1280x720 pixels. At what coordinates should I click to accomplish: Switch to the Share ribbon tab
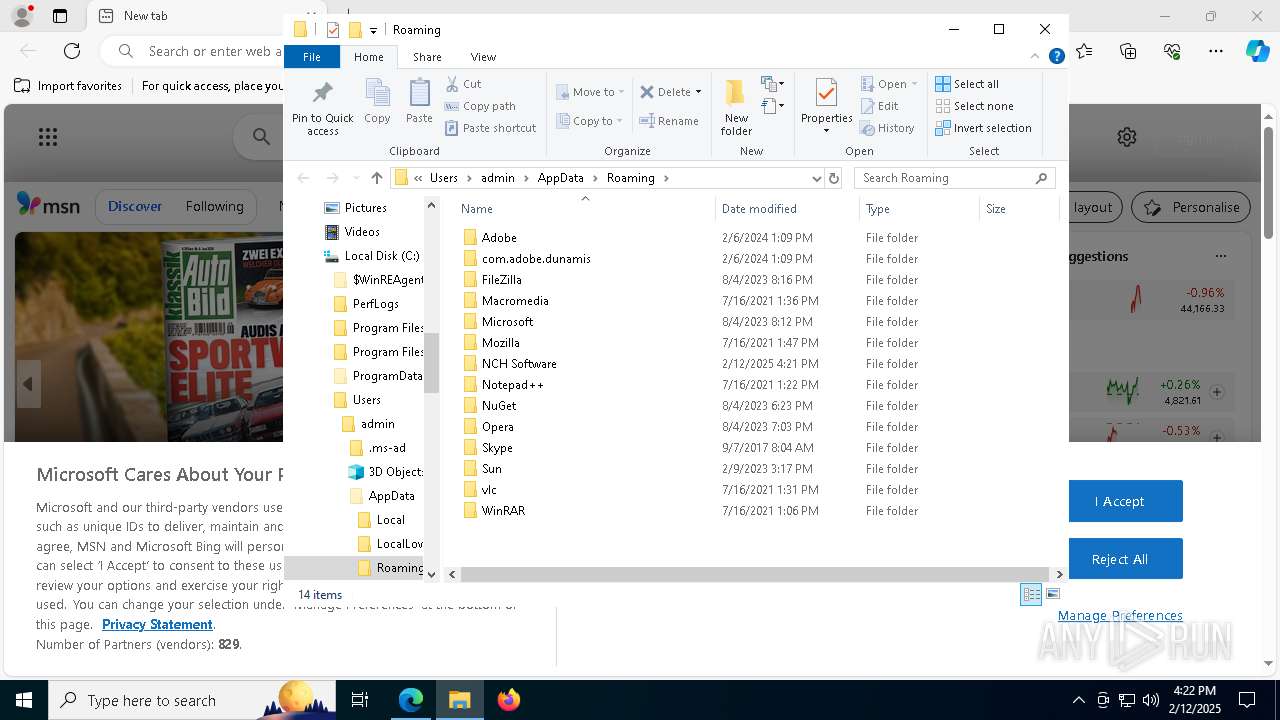(427, 57)
